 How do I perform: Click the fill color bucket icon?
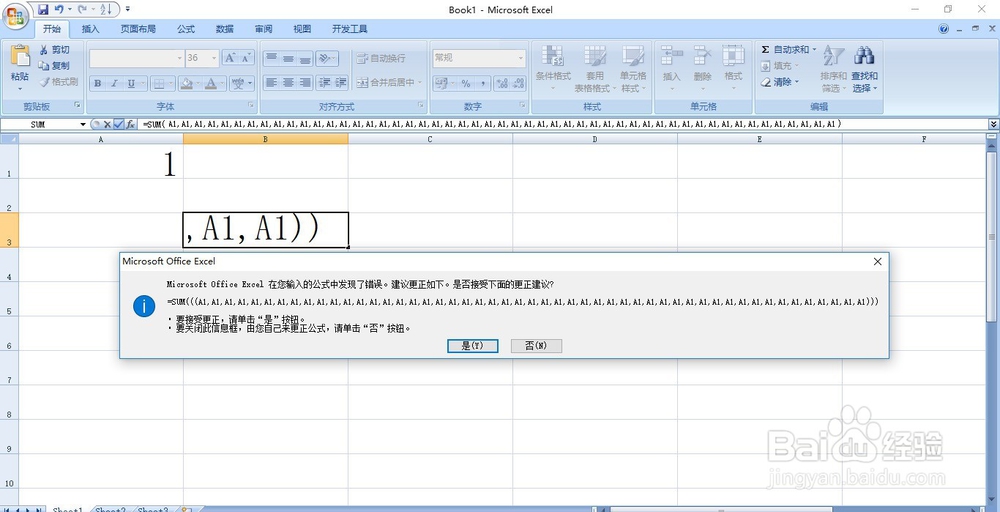click(186, 84)
